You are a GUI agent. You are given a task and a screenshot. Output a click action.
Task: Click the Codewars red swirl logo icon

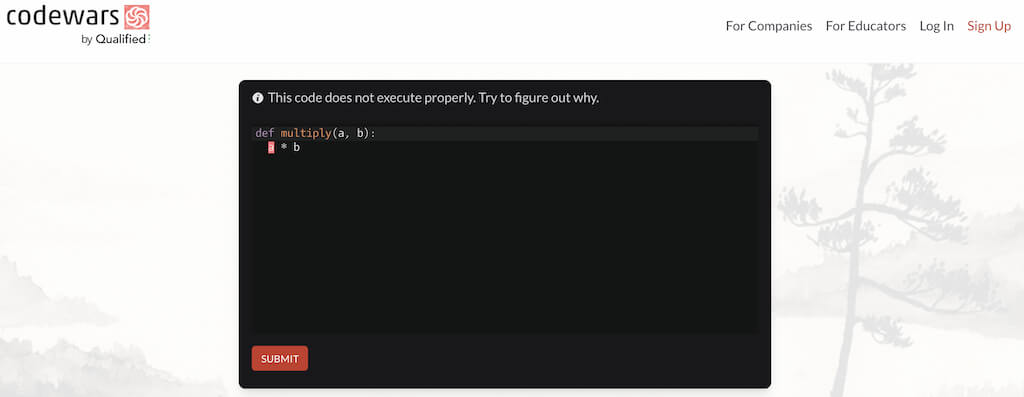(137, 17)
